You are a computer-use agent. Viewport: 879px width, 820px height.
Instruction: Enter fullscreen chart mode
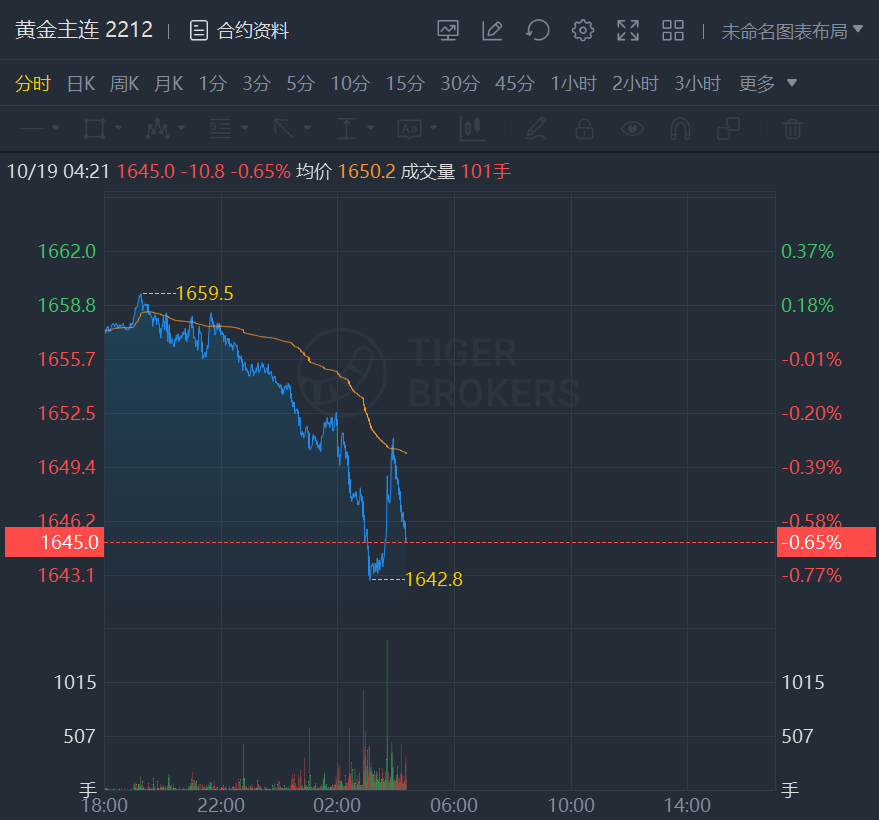click(628, 31)
